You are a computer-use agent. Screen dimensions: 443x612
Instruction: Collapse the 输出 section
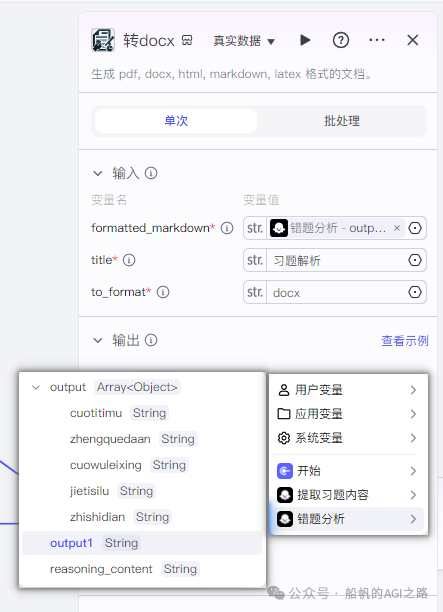coord(98,341)
